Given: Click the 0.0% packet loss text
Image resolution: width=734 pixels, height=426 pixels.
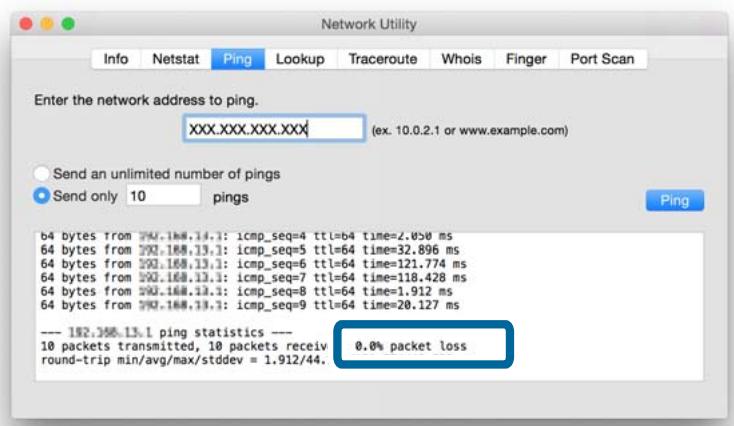Looking at the screenshot, I should coord(411,346).
